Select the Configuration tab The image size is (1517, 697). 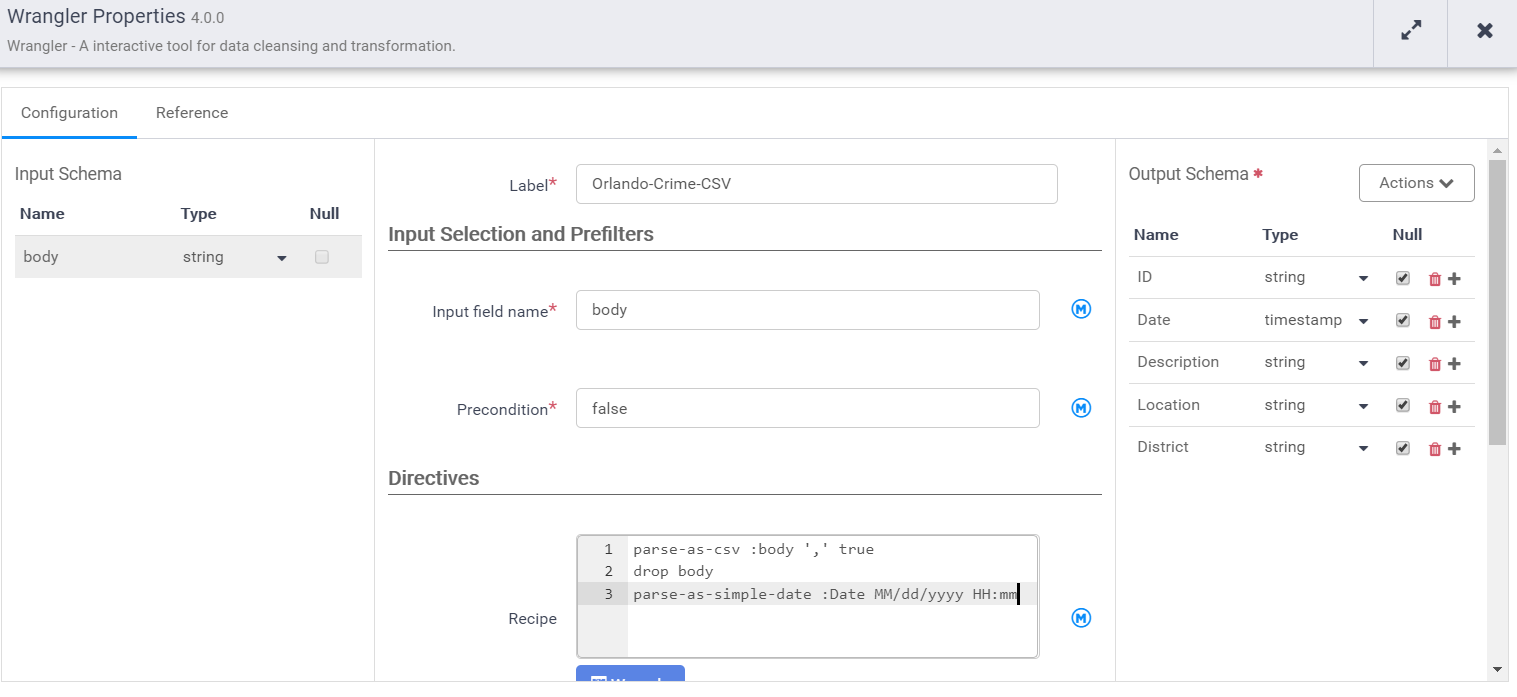(x=69, y=113)
